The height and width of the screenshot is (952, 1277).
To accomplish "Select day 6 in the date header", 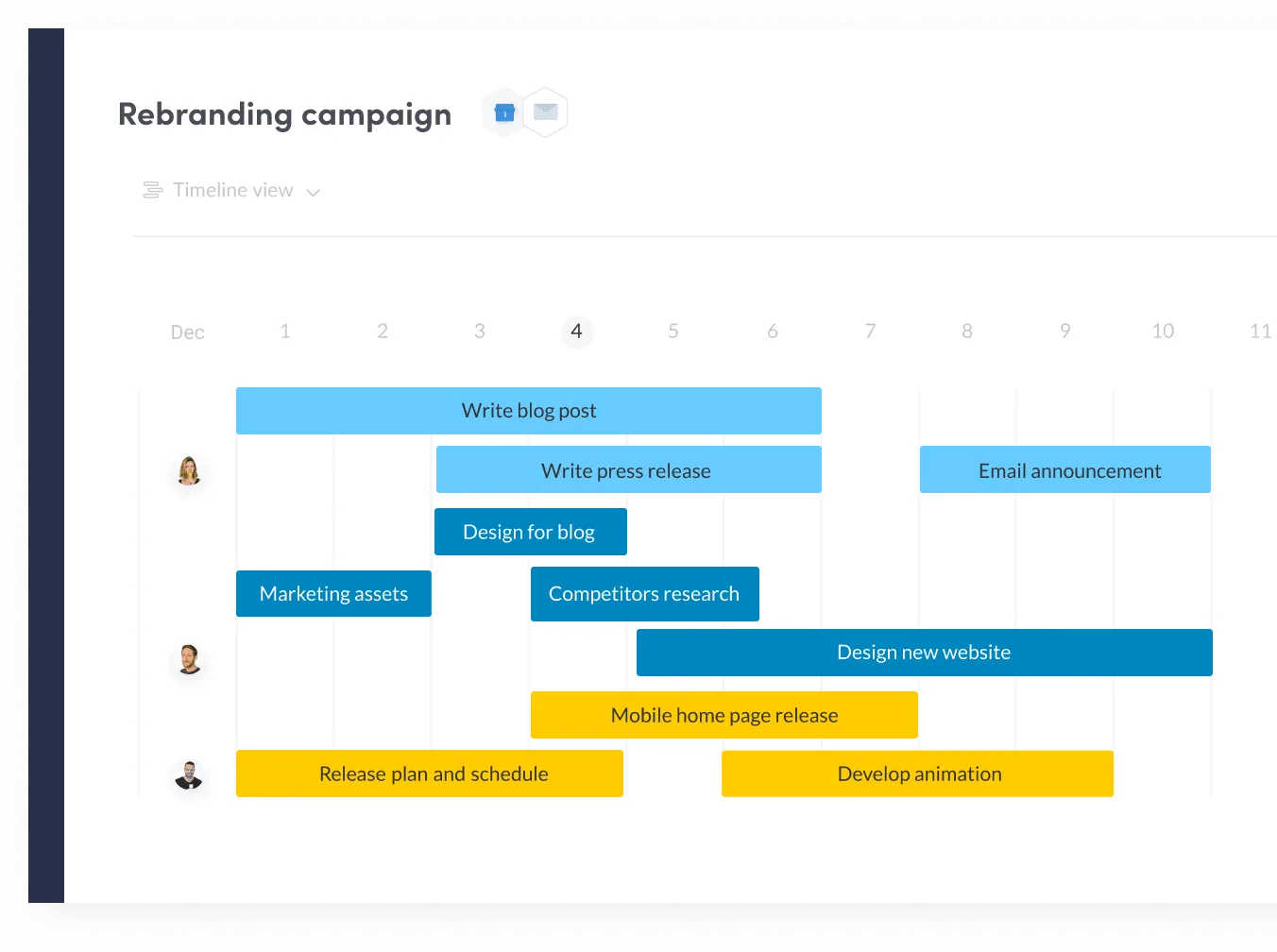I will (773, 331).
